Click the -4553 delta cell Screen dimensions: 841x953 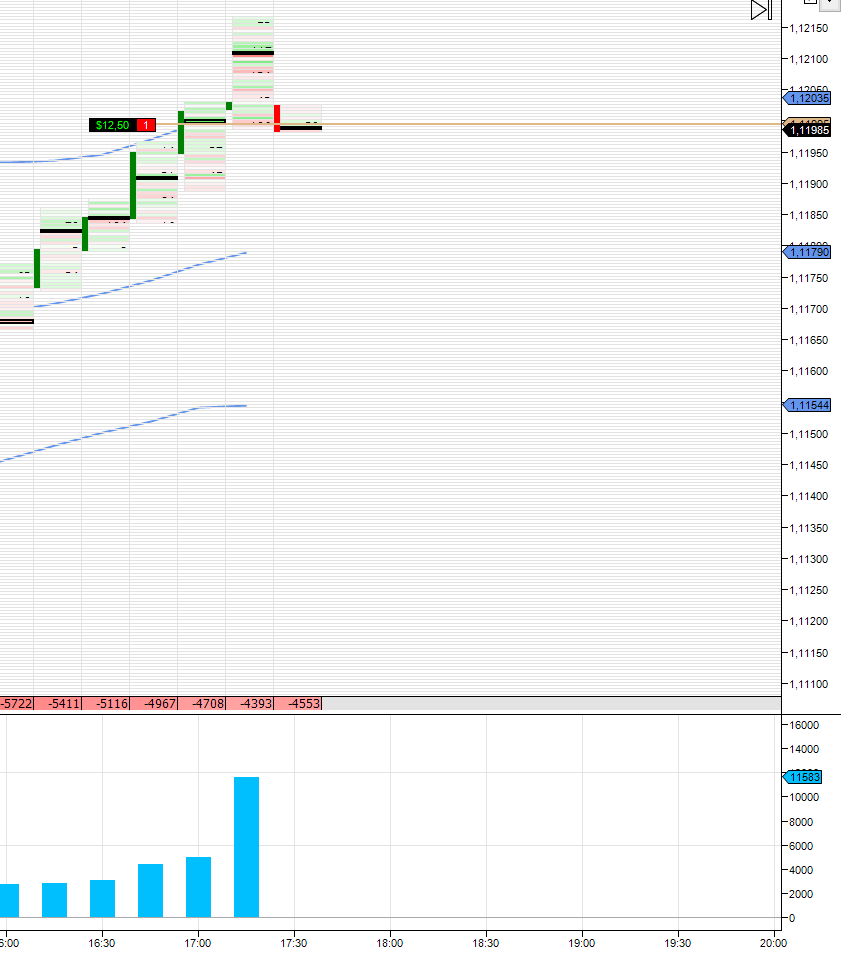click(x=298, y=703)
